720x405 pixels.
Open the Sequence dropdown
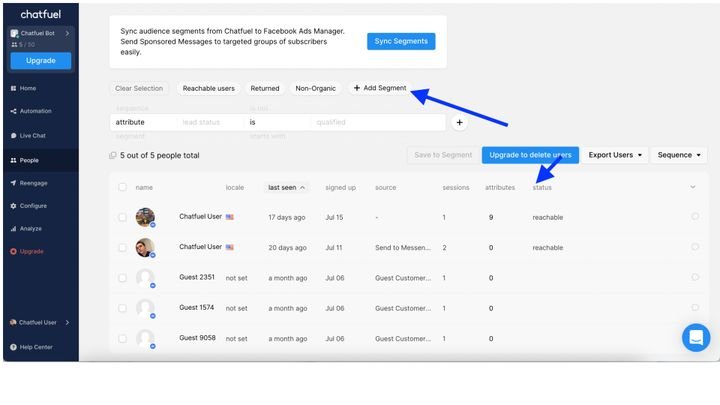pyautogui.click(x=679, y=155)
